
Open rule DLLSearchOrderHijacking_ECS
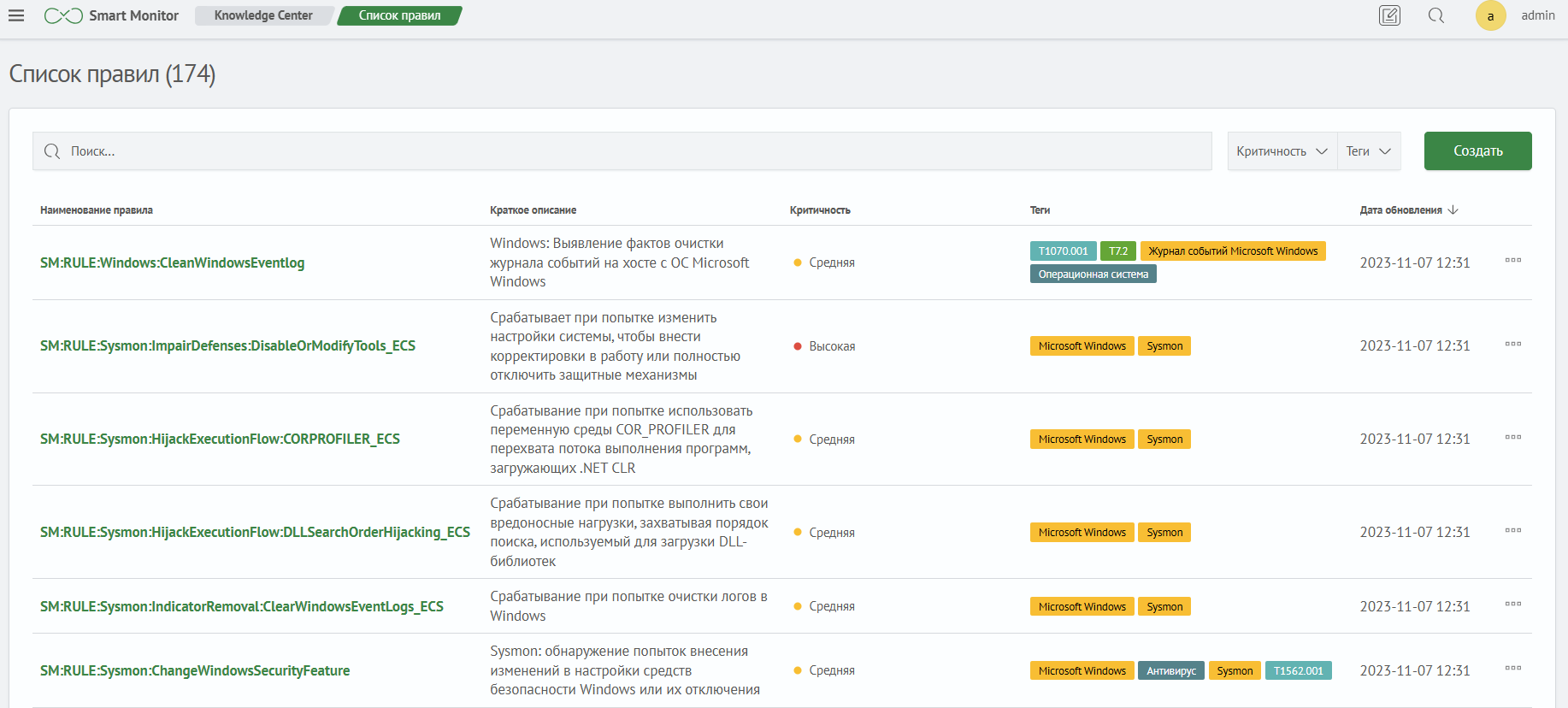click(255, 532)
